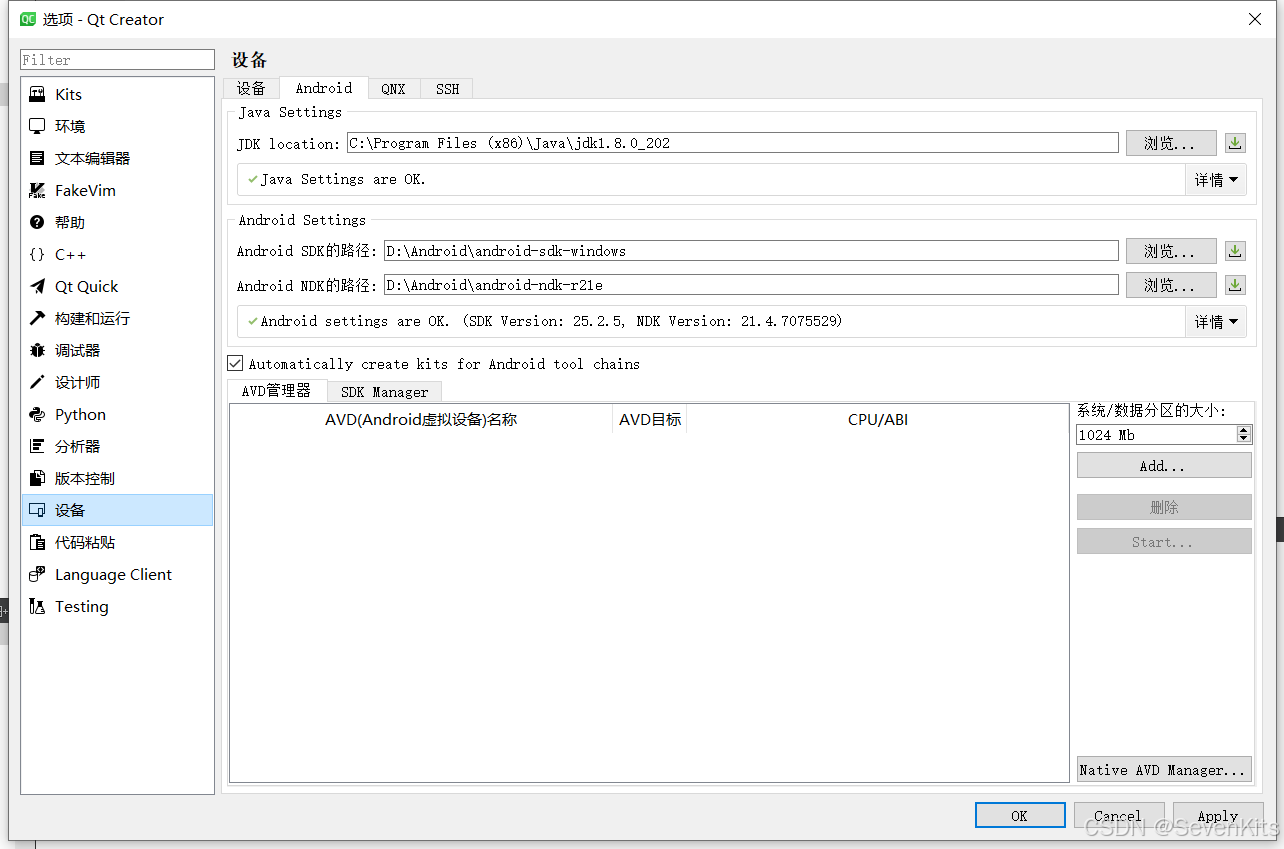
Task: Toggle Automatically create kits checkbox
Action: tap(235, 363)
